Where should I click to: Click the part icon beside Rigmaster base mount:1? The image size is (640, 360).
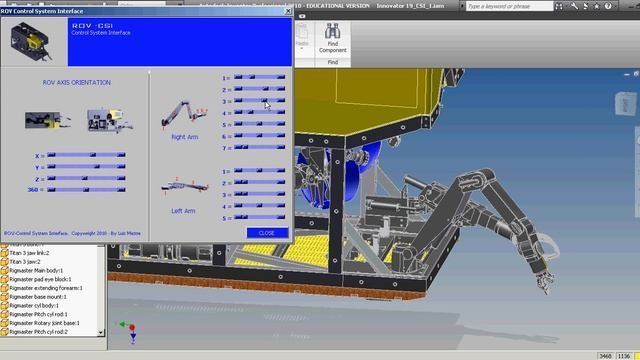4,297
